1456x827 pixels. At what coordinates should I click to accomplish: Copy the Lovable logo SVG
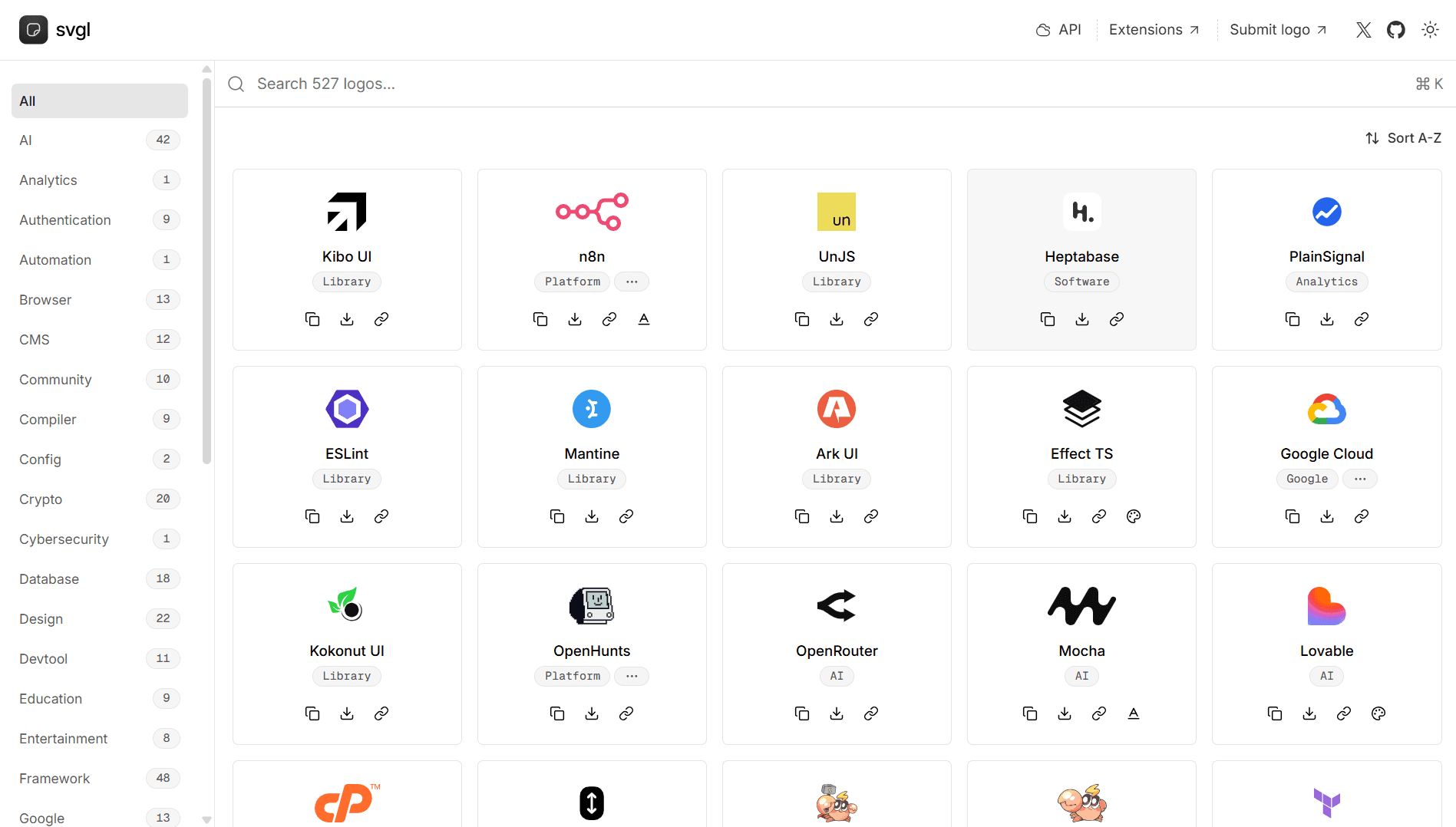[x=1275, y=713]
